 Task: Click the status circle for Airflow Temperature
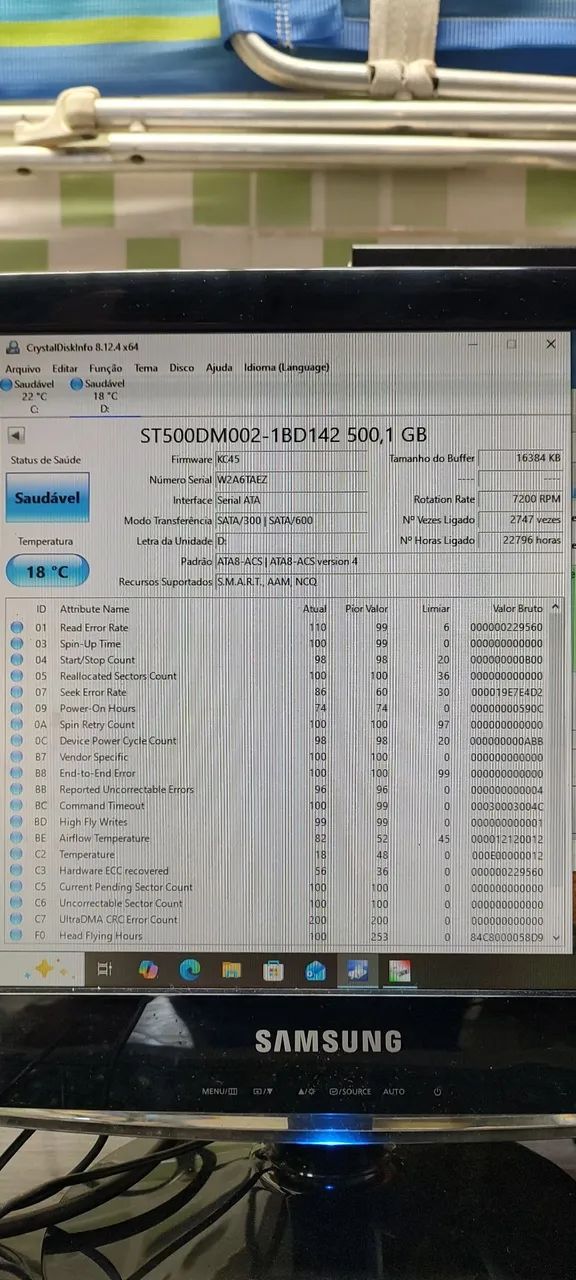coord(16,838)
